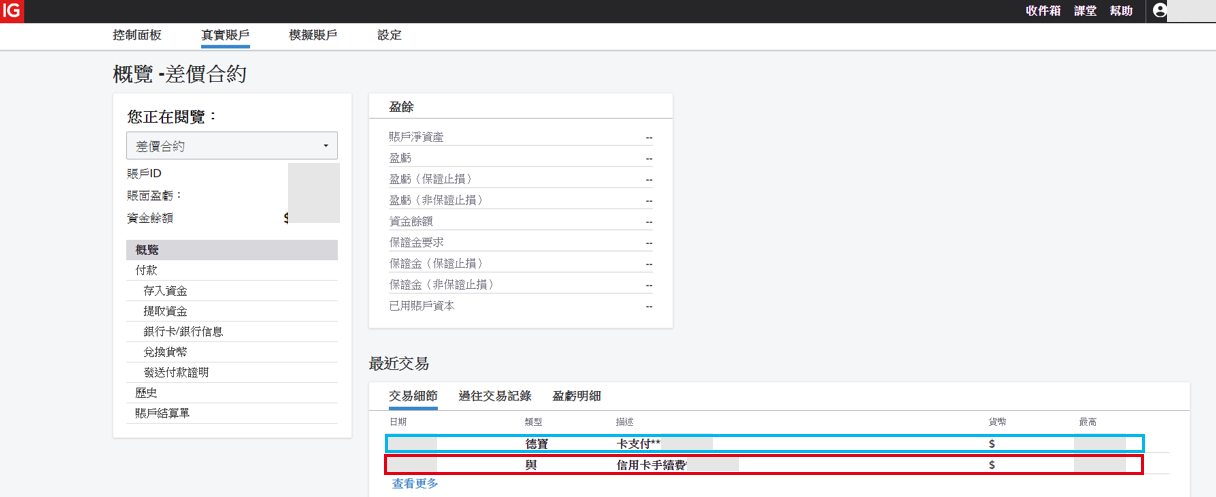Click the 描述 column header
This screenshot has height=497, width=1216.
[625, 423]
